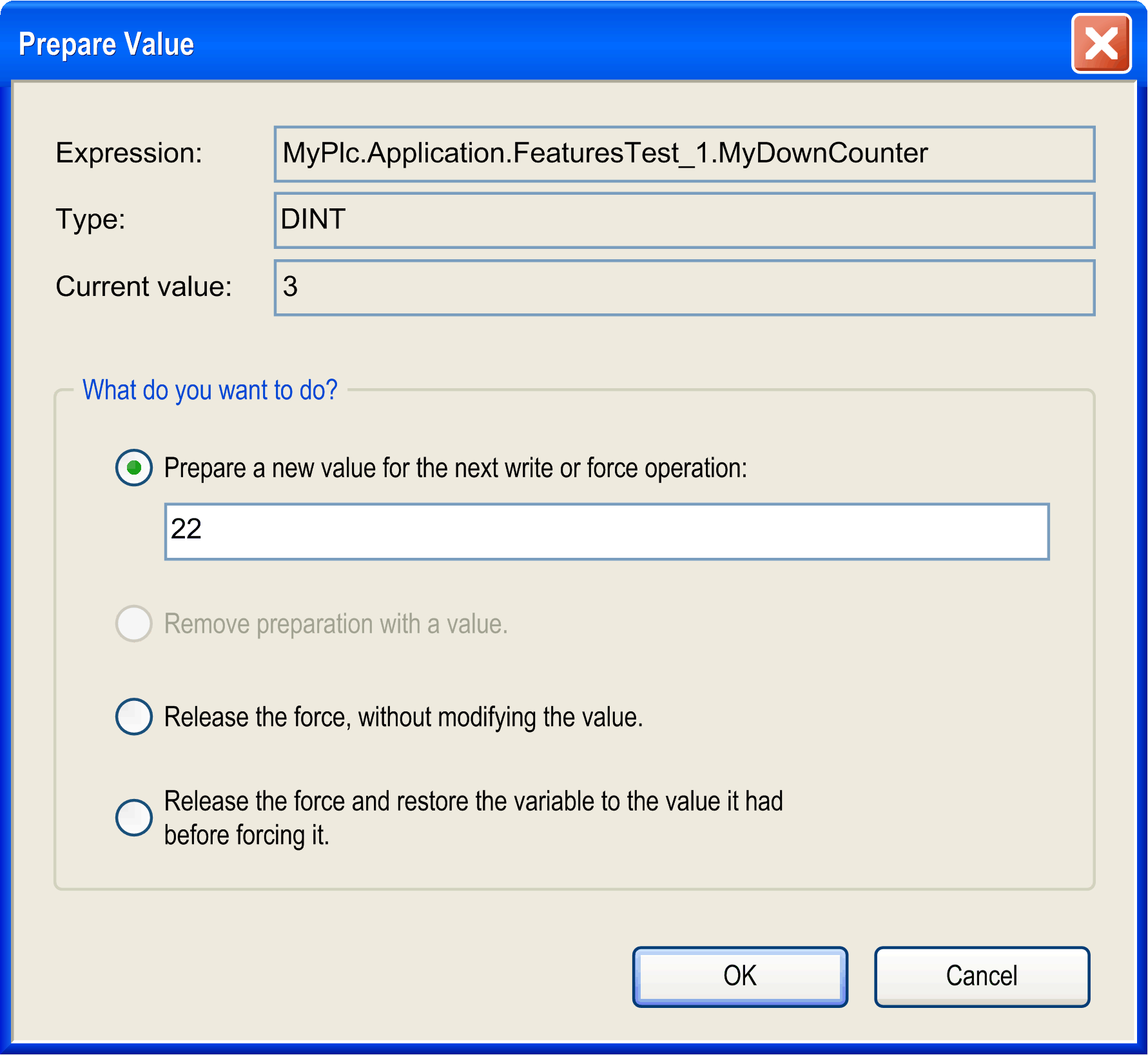The height and width of the screenshot is (1055, 1148).
Task: Click the 'What do you want to do?' heading
Action: click(x=209, y=390)
